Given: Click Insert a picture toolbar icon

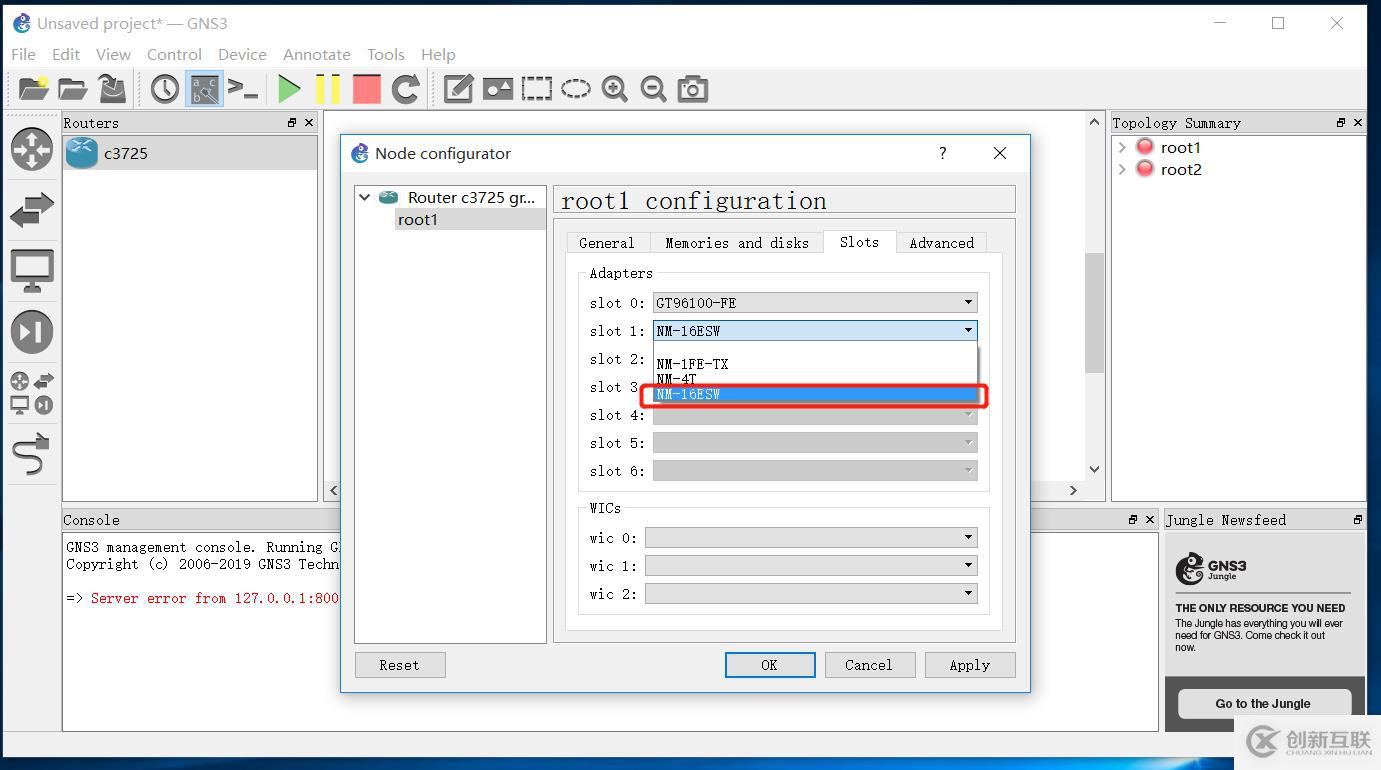Looking at the screenshot, I should pyautogui.click(x=498, y=89).
